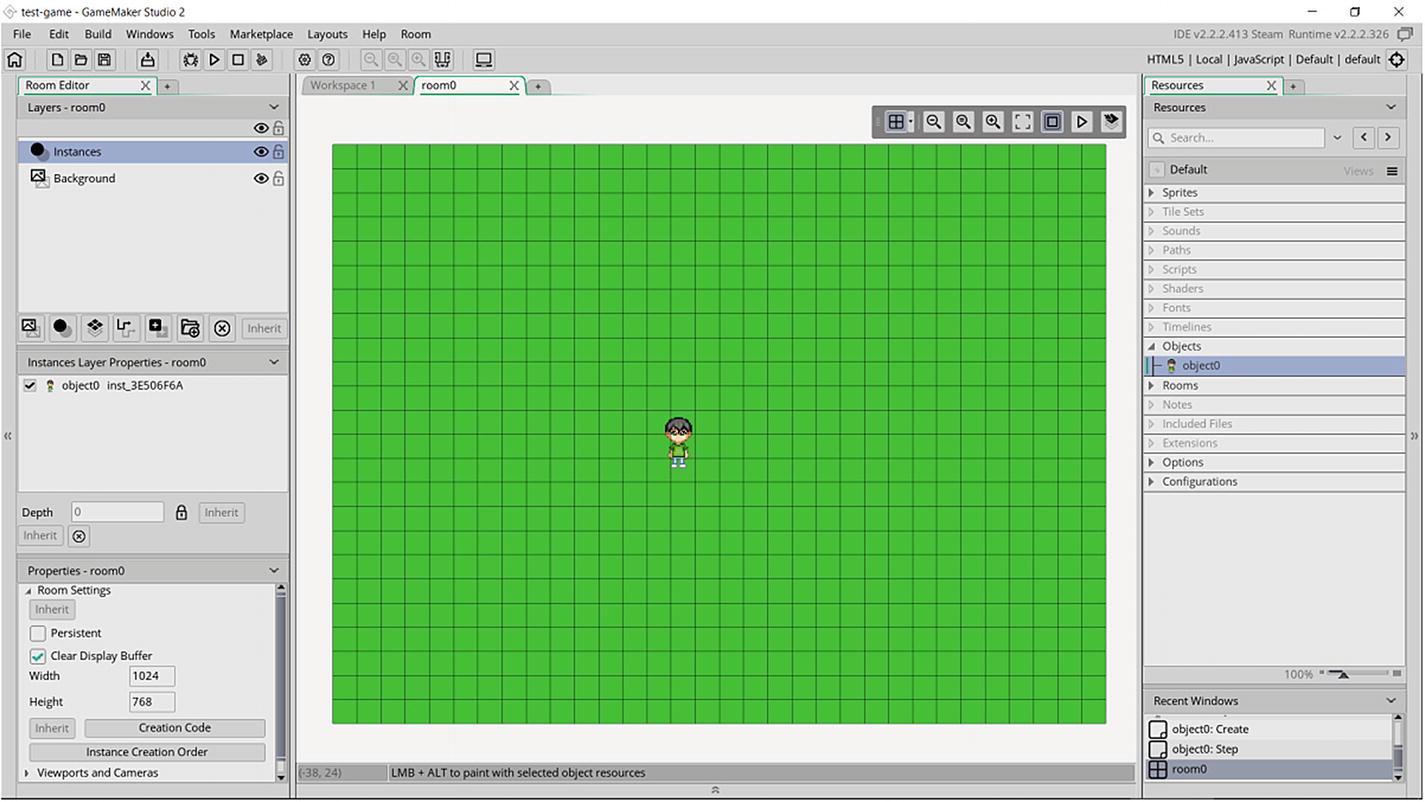Go to the next search result arrow
This screenshot has width=1425, height=802.
[1388, 138]
